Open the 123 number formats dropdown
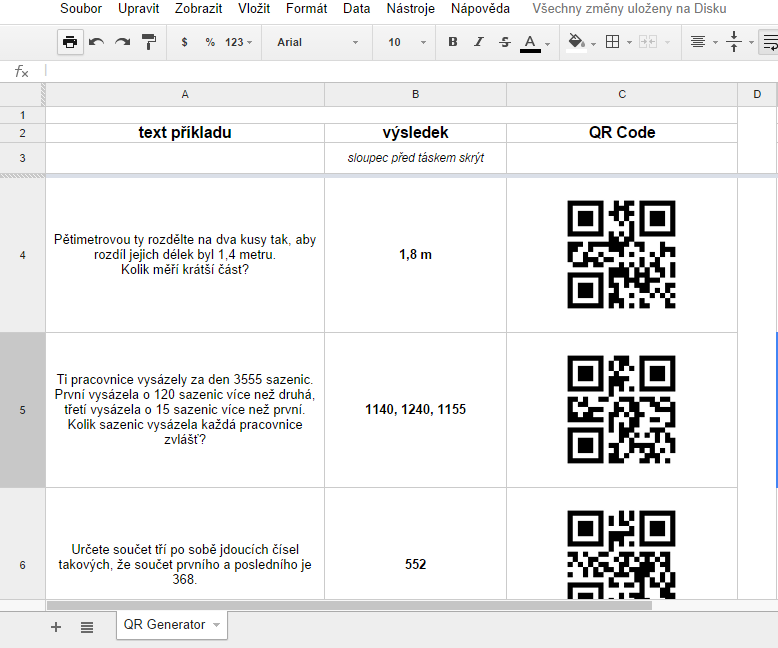Viewport: 778px width, 648px height. [239, 42]
